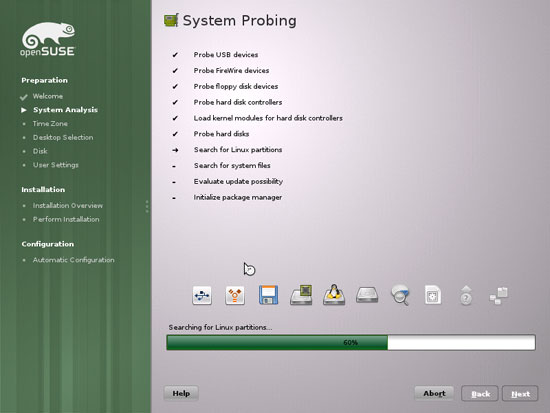
Task: Select Desktop Selection step in sidebar
Action: [63, 137]
